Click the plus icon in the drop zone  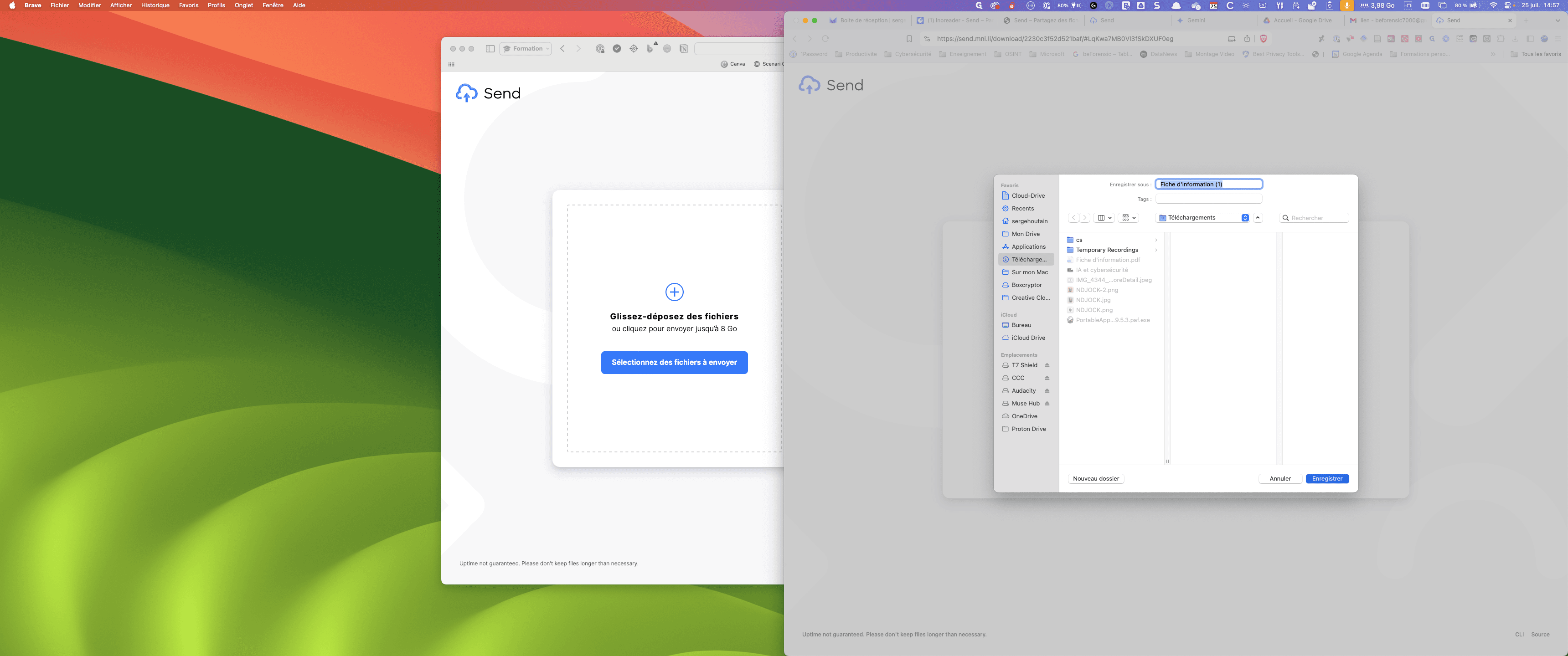pos(674,292)
